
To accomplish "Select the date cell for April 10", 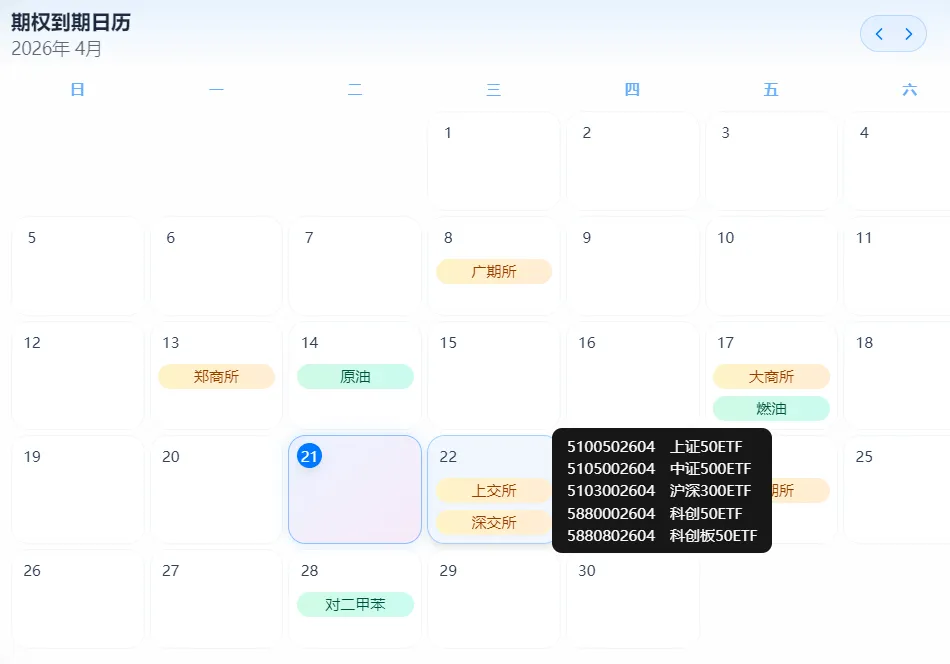I will 771,266.
